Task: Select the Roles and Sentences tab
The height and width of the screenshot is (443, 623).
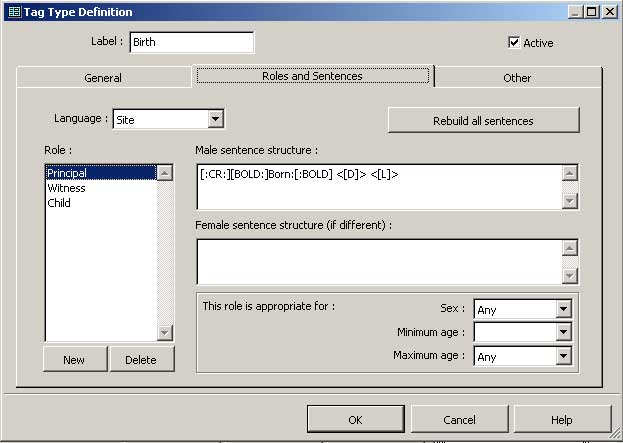Action: tap(313, 76)
